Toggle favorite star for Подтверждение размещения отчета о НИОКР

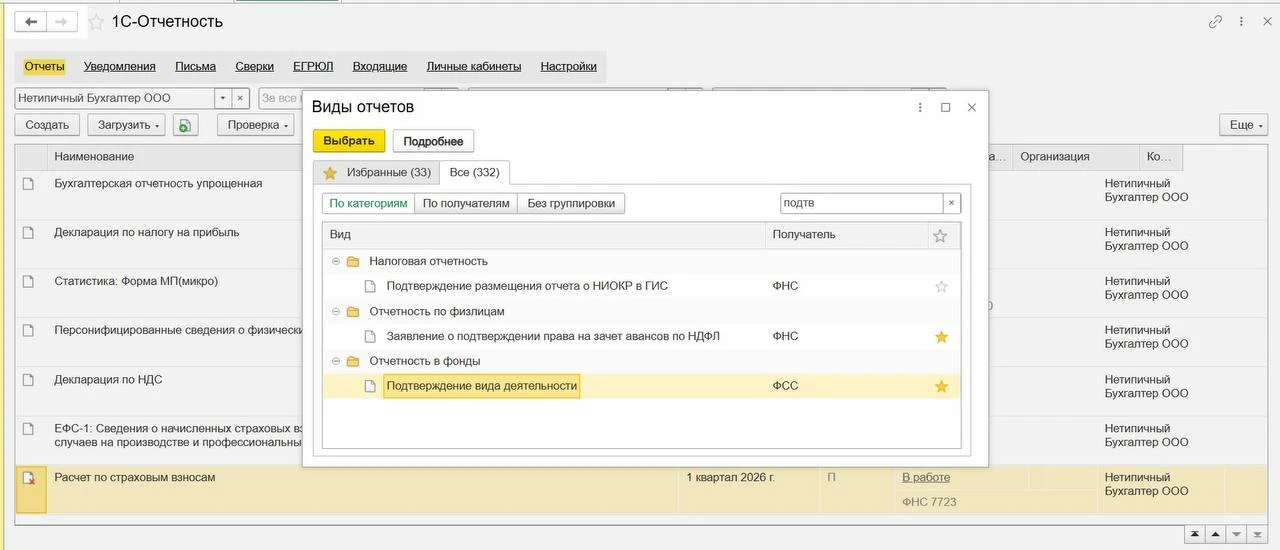(941, 286)
